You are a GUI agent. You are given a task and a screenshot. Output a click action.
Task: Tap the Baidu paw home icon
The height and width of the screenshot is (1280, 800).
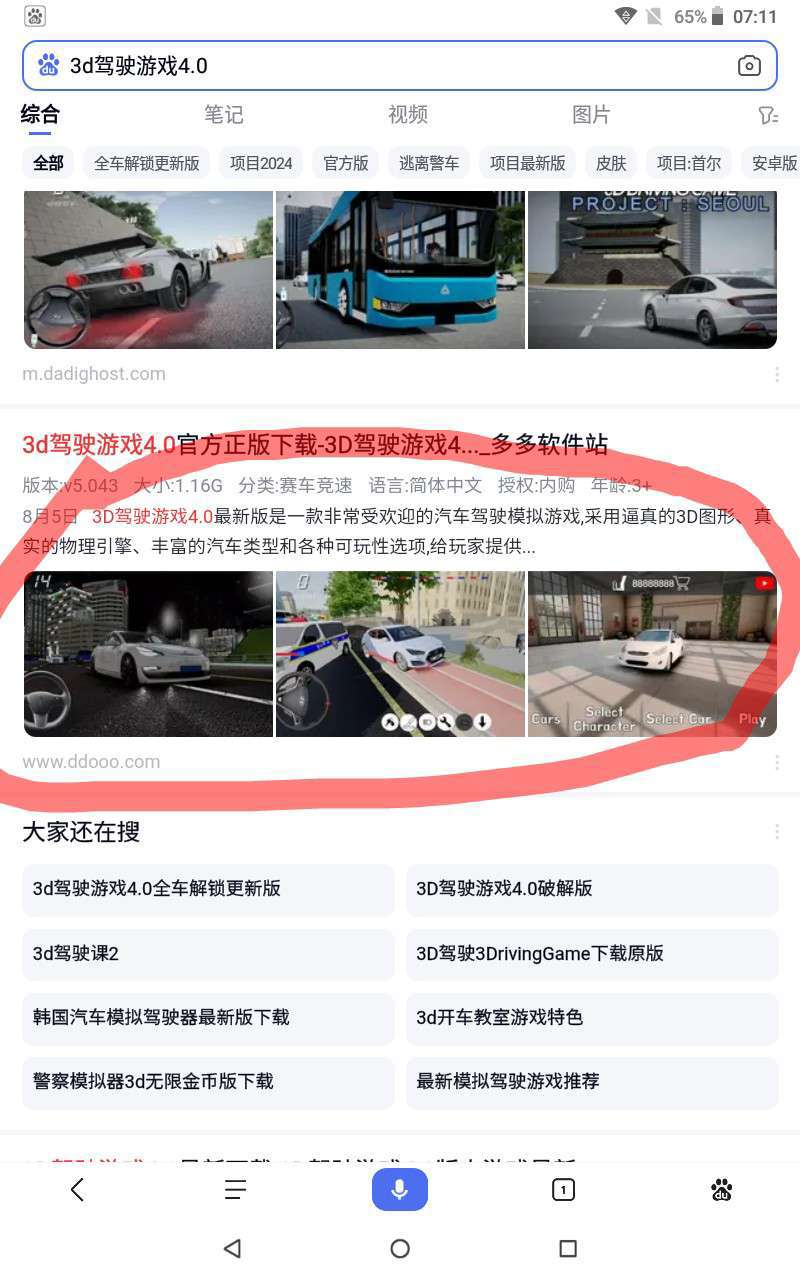click(722, 1190)
